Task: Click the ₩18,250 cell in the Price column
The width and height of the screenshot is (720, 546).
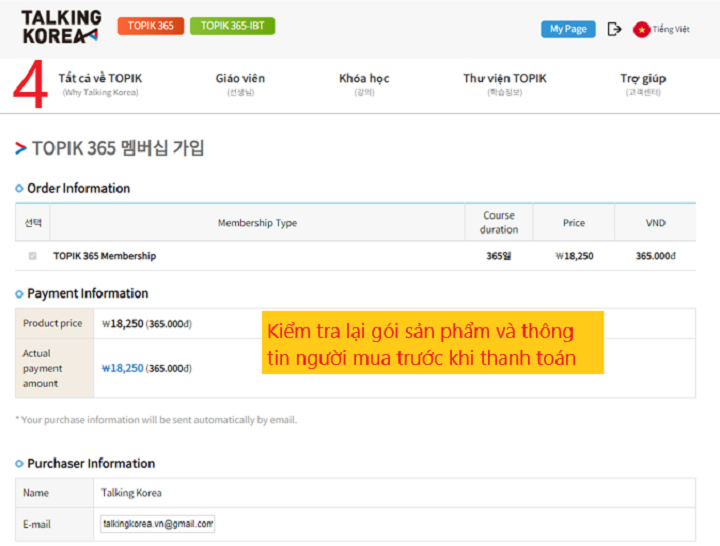Action: coord(574,256)
